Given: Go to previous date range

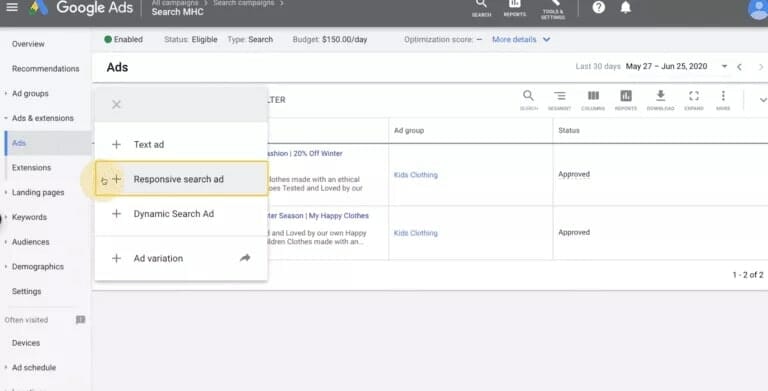Looking at the screenshot, I should [x=740, y=67].
